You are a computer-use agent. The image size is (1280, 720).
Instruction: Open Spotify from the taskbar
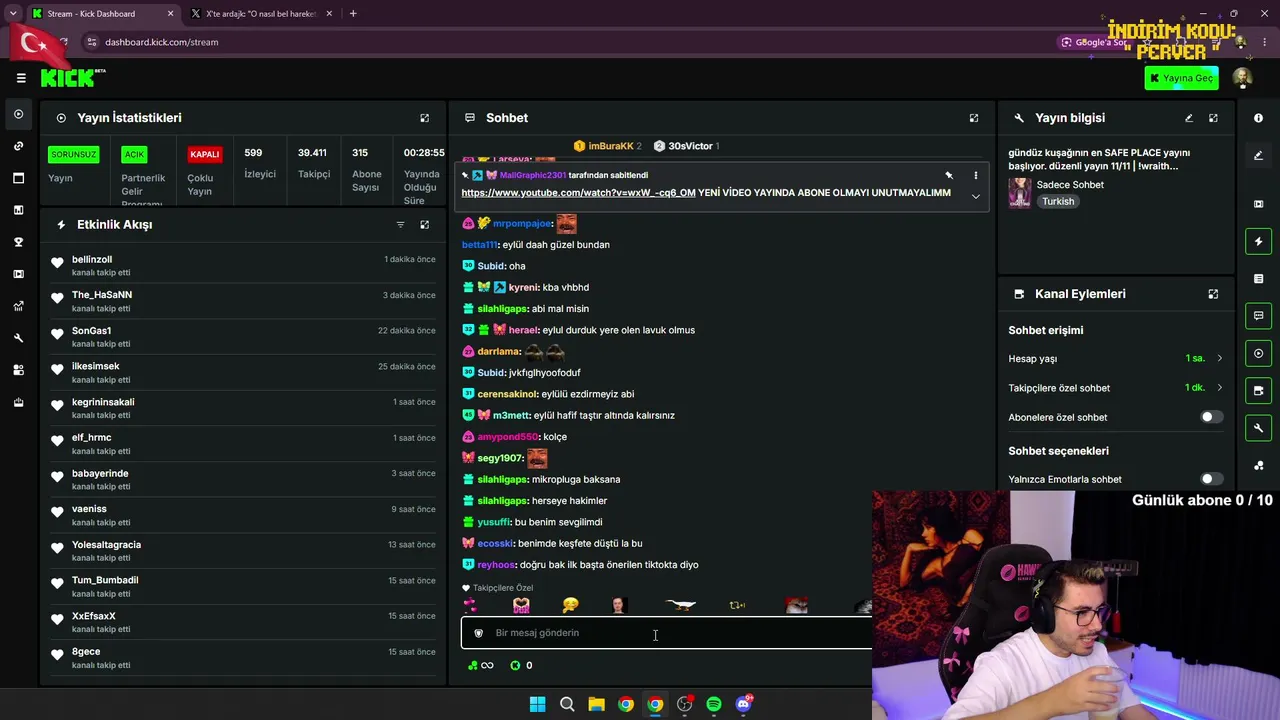tap(714, 704)
